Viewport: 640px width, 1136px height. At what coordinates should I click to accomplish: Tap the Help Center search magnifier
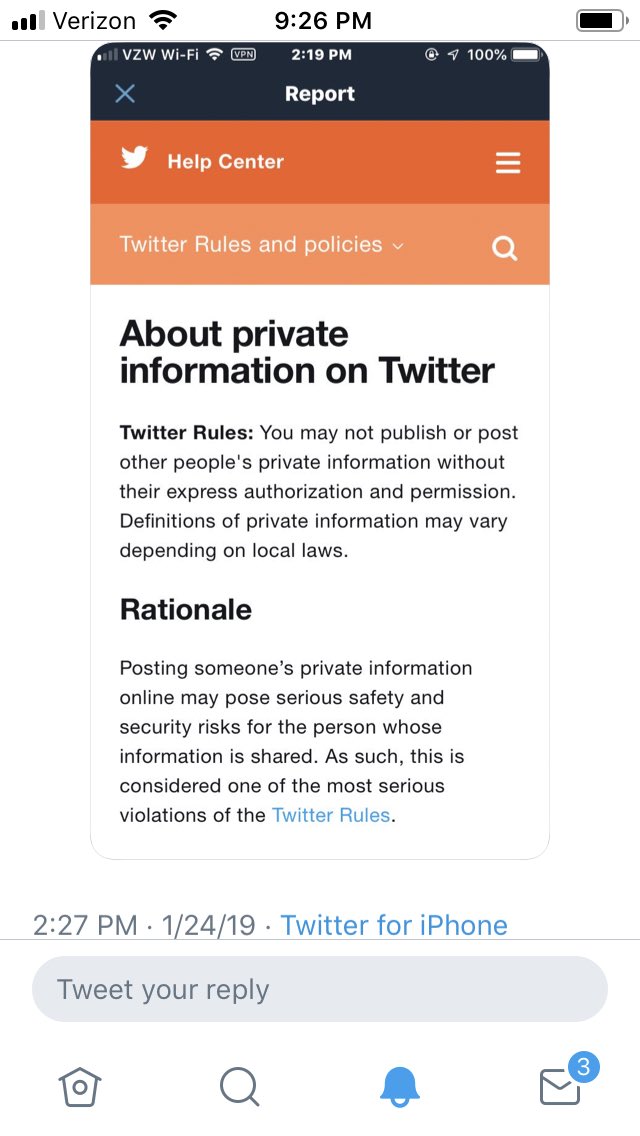505,247
